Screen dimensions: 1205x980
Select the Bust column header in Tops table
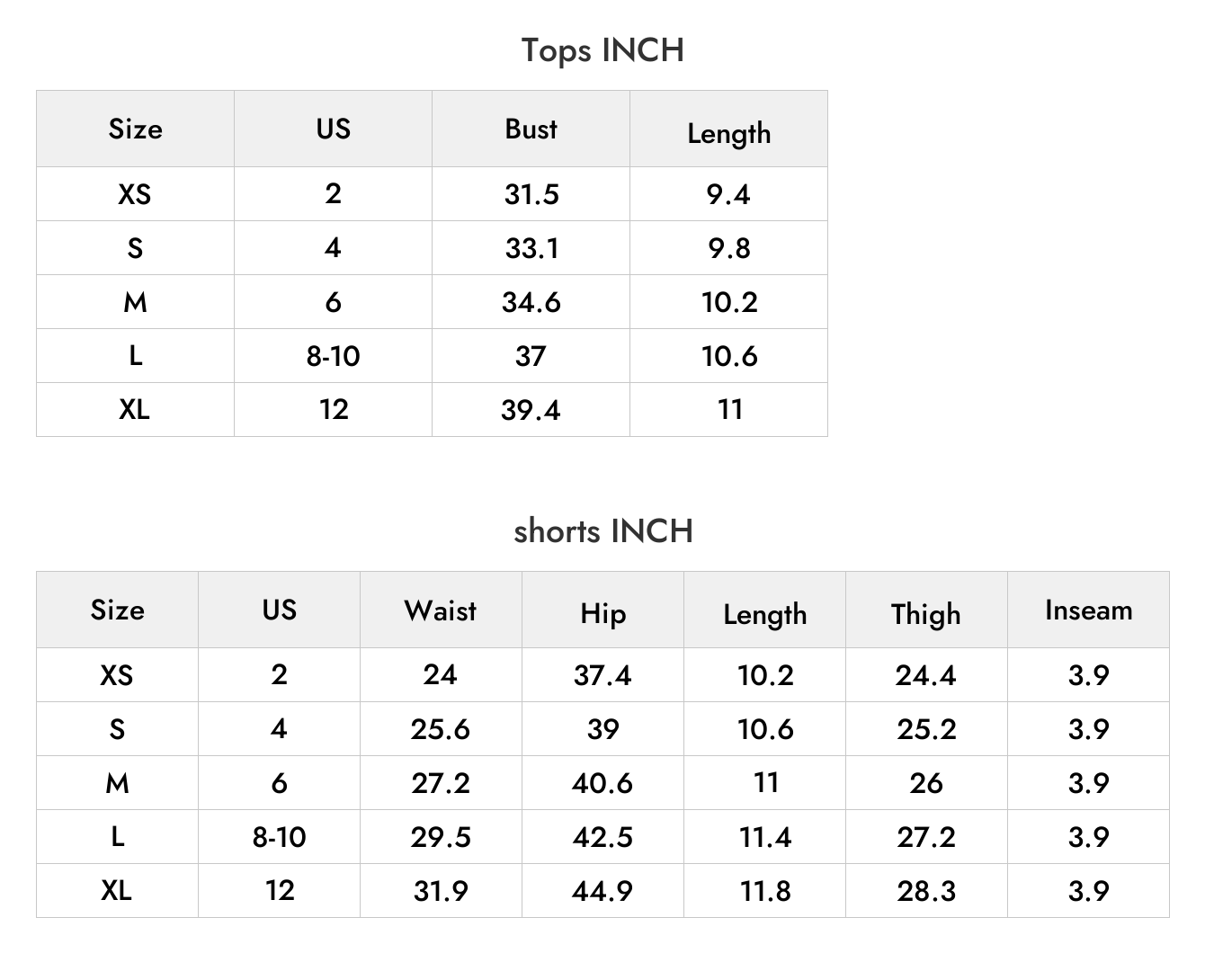531,129
